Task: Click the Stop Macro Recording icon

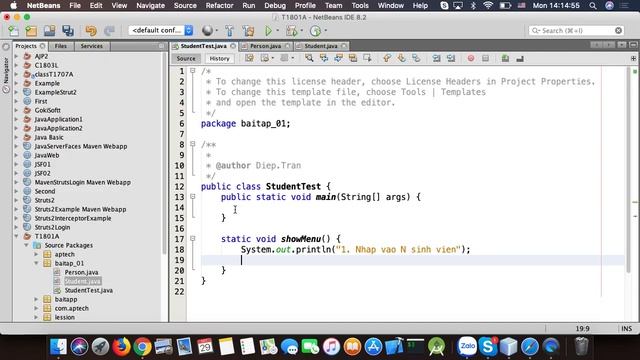Action: [x=485, y=58]
